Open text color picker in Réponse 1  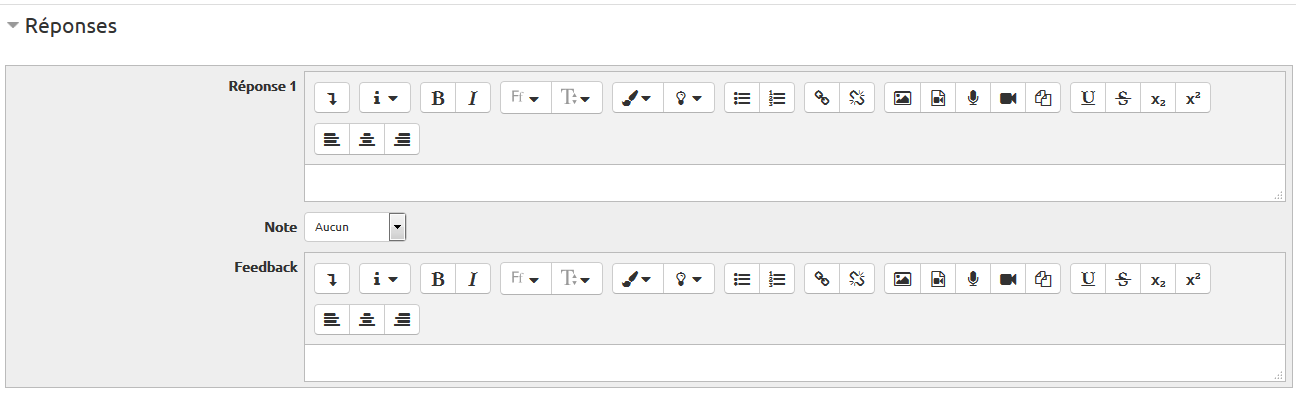tap(638, 98)
